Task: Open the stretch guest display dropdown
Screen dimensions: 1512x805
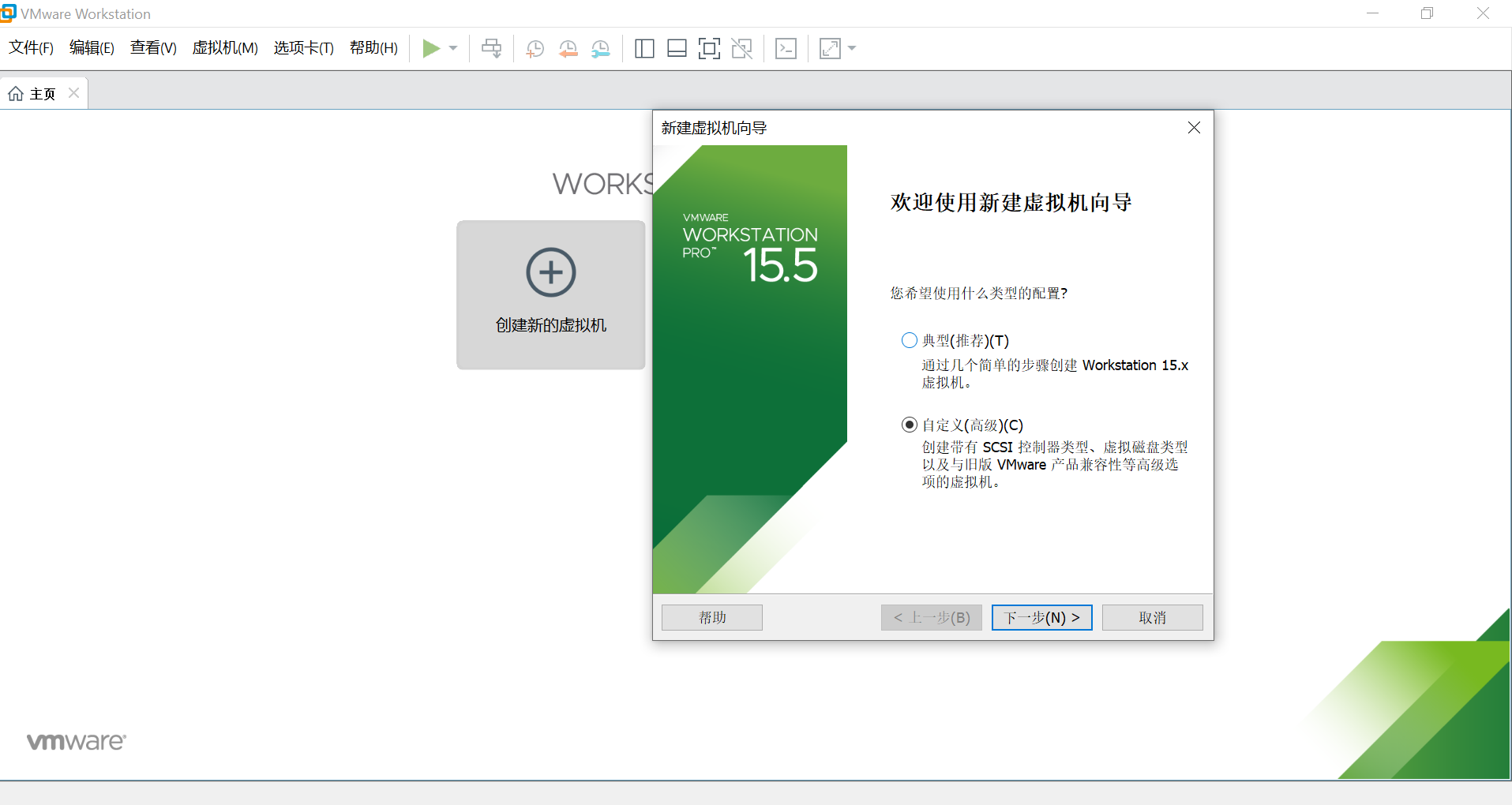Action: tap(851, 48)
